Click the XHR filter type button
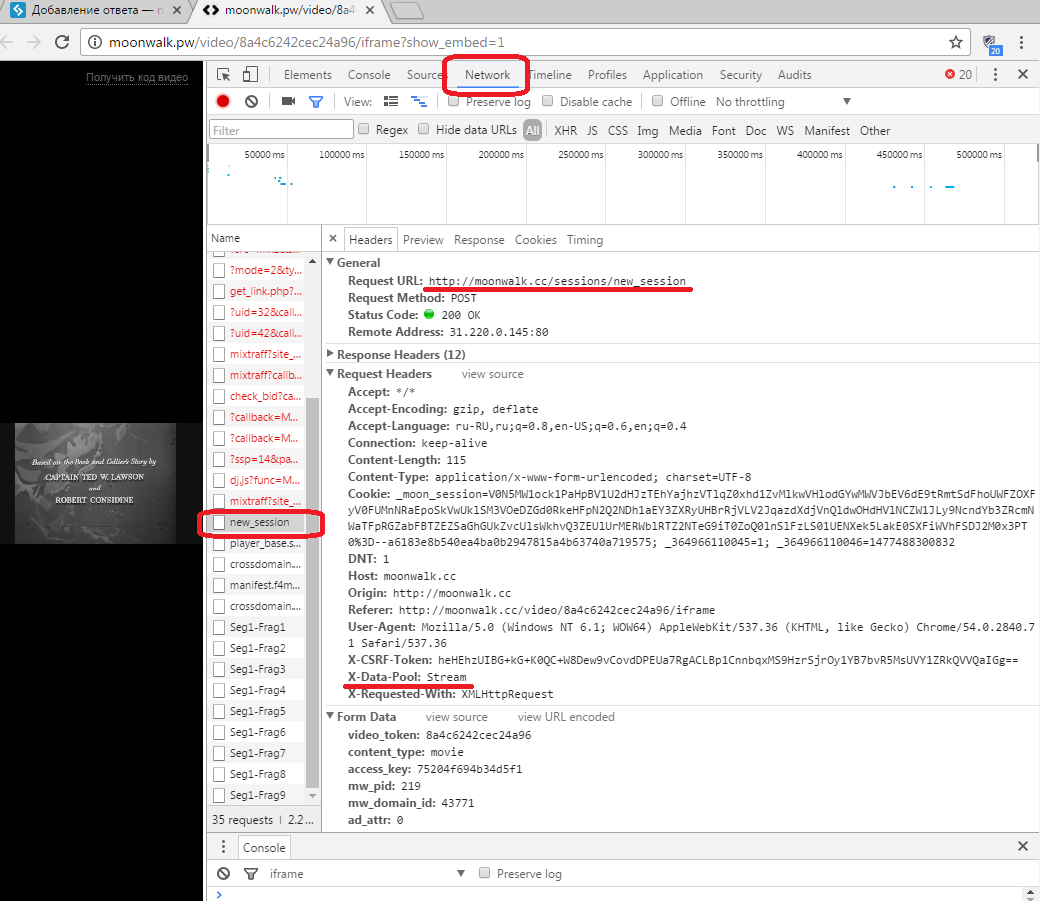This screenshot has width=1040, height=901. [565, 130]
